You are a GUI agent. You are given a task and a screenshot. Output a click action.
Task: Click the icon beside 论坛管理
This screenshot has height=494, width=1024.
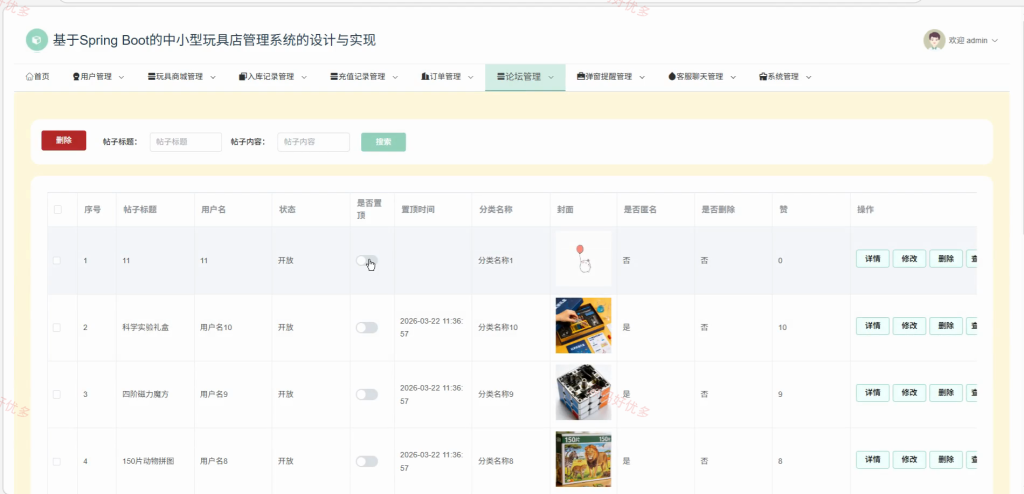(x=501, y=76)
